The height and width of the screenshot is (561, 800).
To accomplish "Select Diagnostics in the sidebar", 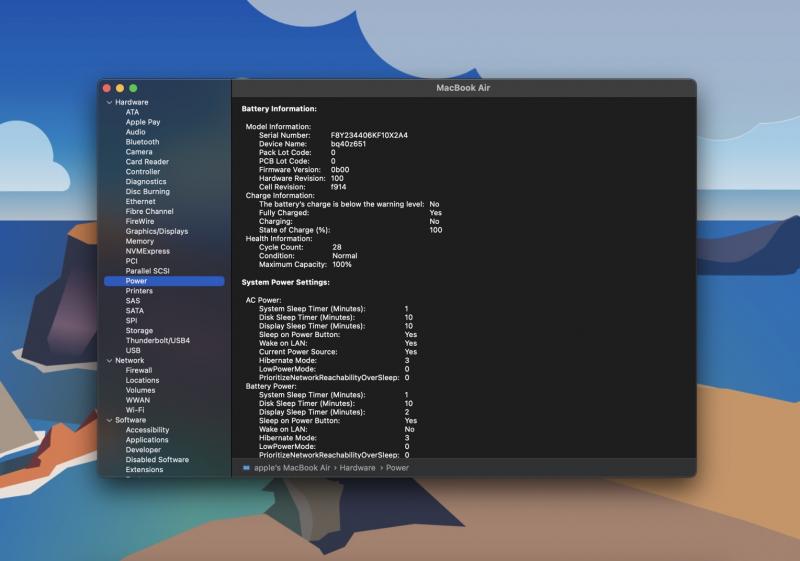I will 146,182.
